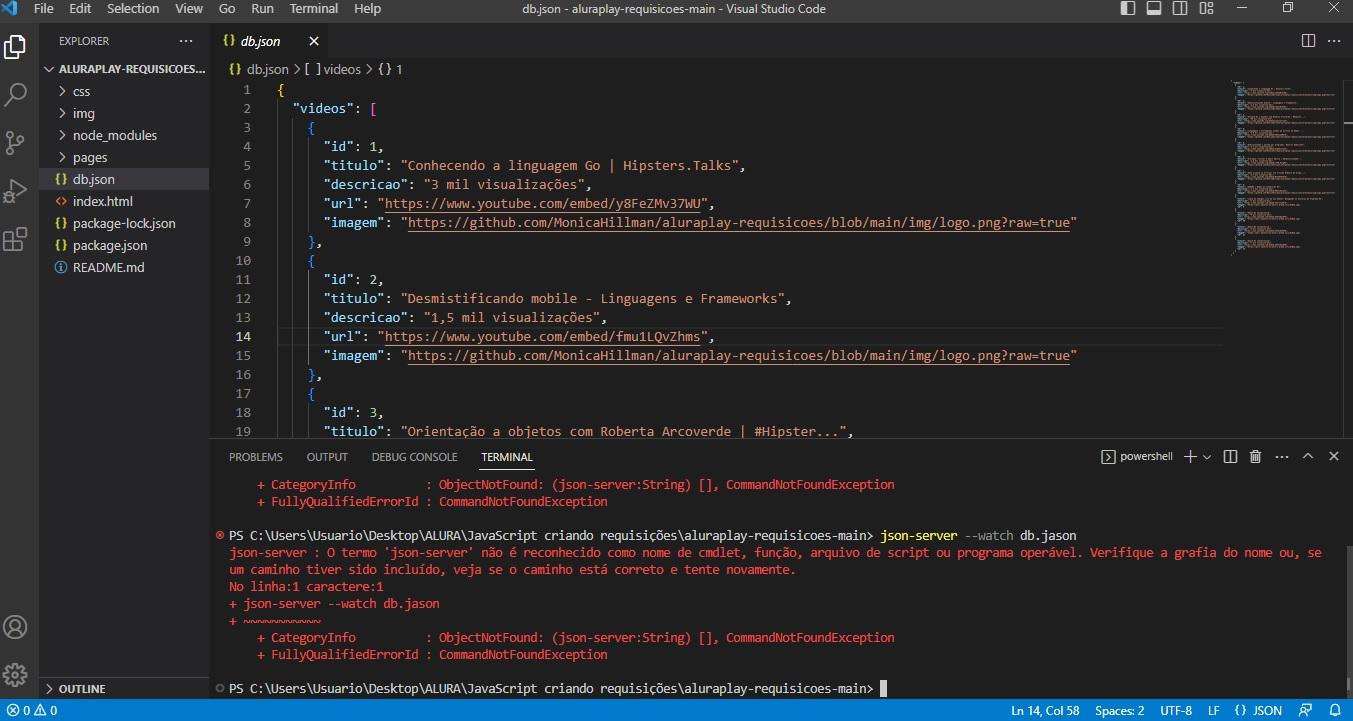Open the Help menu
The width and height of the screenshot is (1353, 721).
(x=367, y=8)
